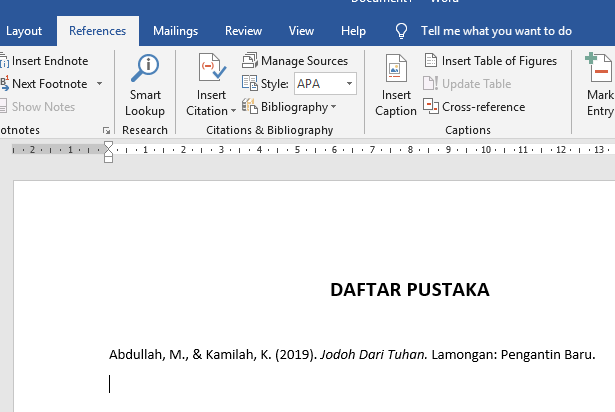615x412 pixels.
Task: Click the citation Style icon
Action: pyautogui.click(x=249, y=83)
